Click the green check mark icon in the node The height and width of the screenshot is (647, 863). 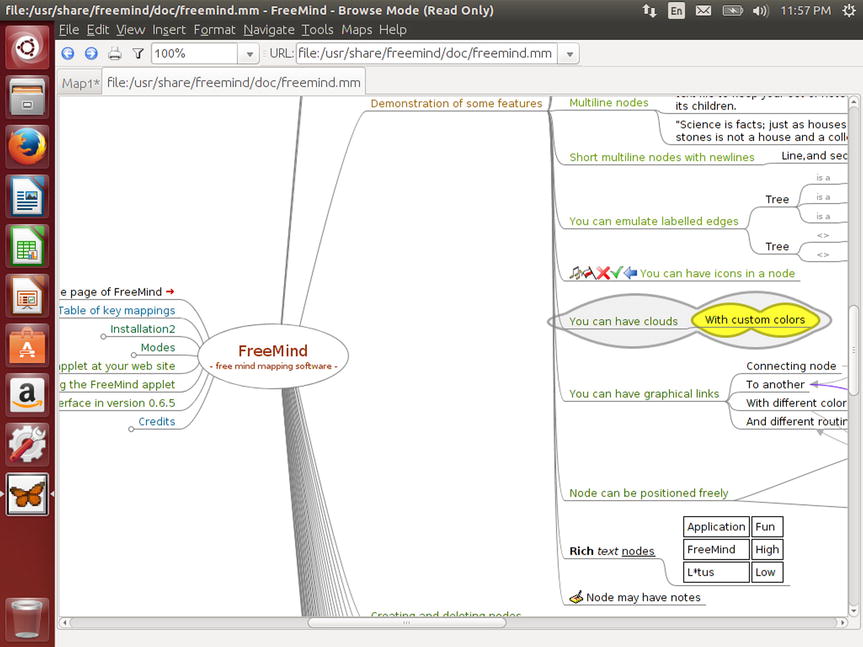616,273
